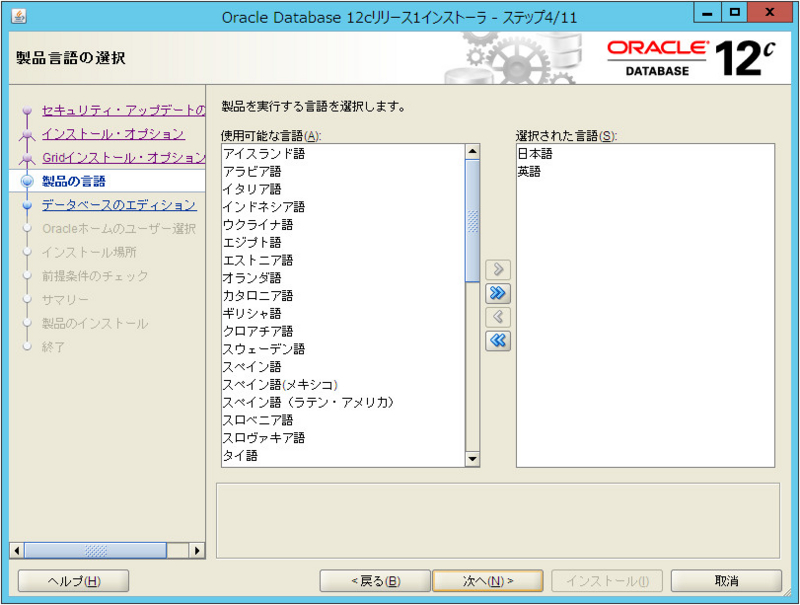Move selected language right with single arrow
The width and height of the screenshot is (800, 605).
[x=497, y=269]
